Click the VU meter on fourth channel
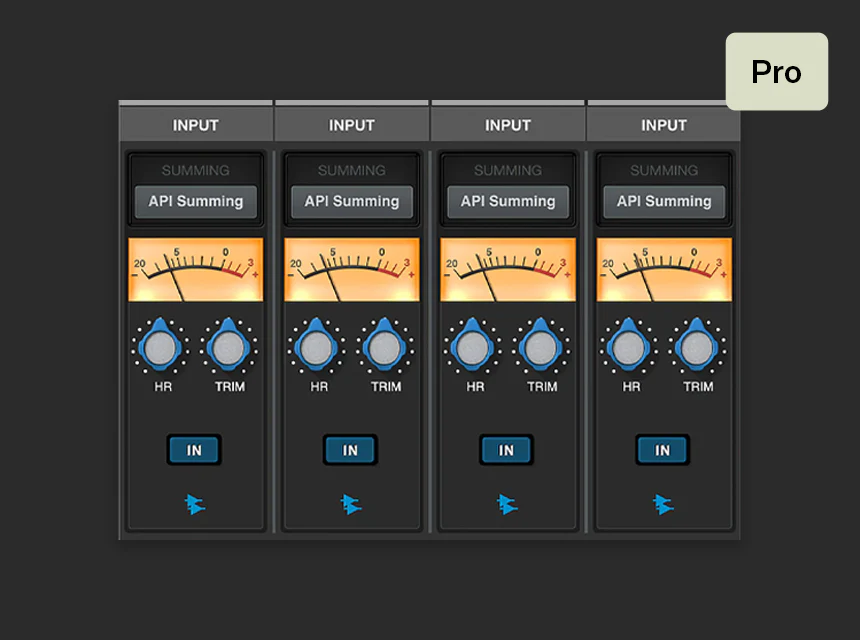 click(x=664, y=269)
